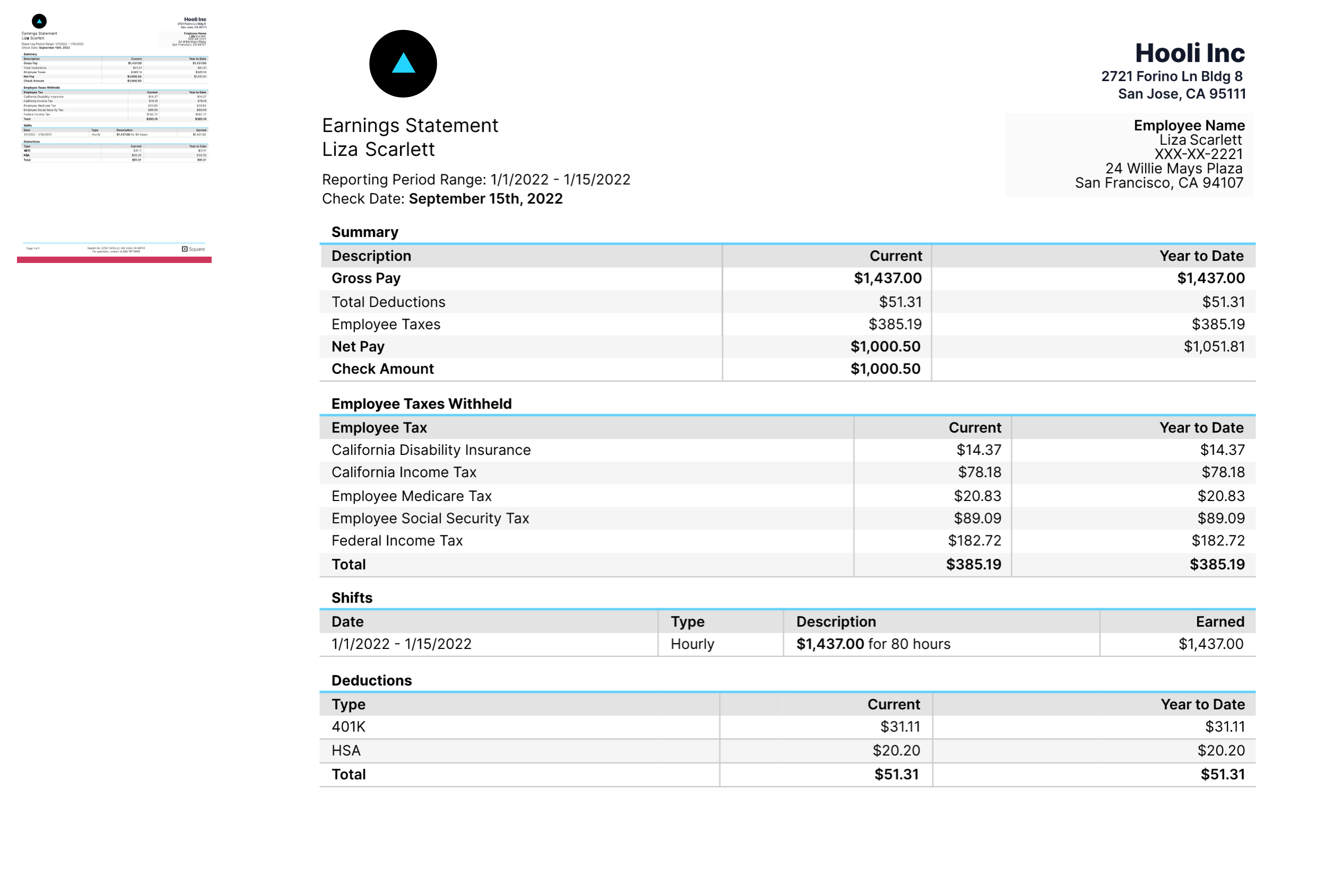Viewport: 1325px width, 896px height.
Task: Click the Shifts section heading
Action: 352,598
